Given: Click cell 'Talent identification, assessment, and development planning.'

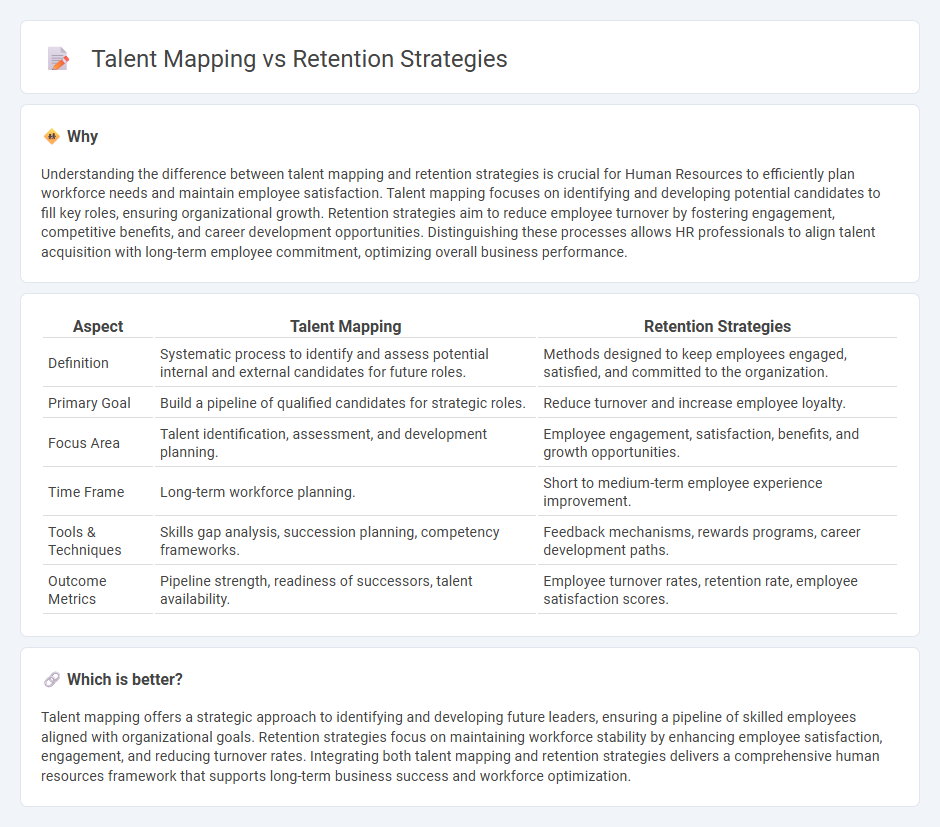Looking at the screenshot, I should point(345,443).
